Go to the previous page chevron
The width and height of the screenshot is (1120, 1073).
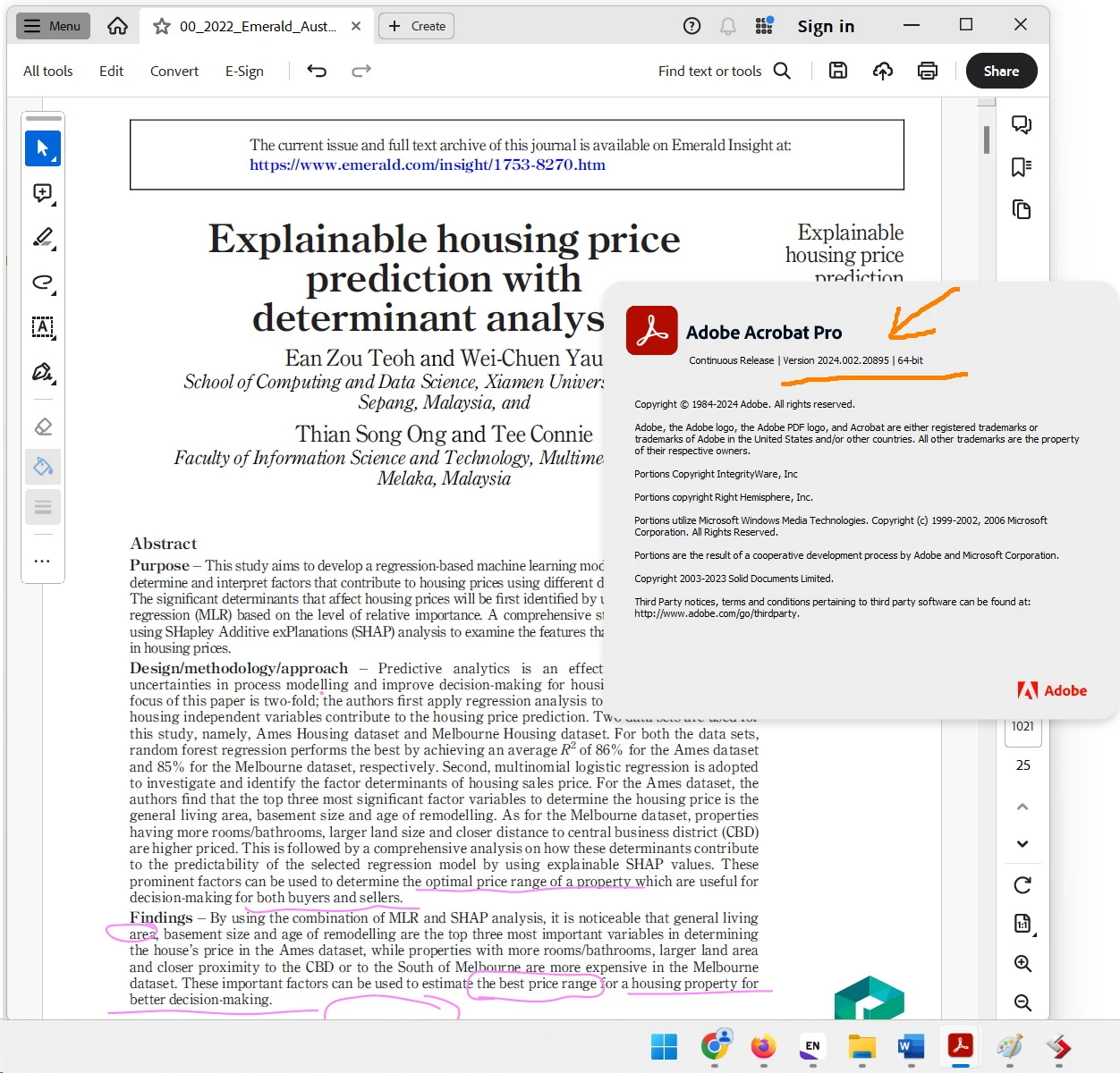point(1022,807)
